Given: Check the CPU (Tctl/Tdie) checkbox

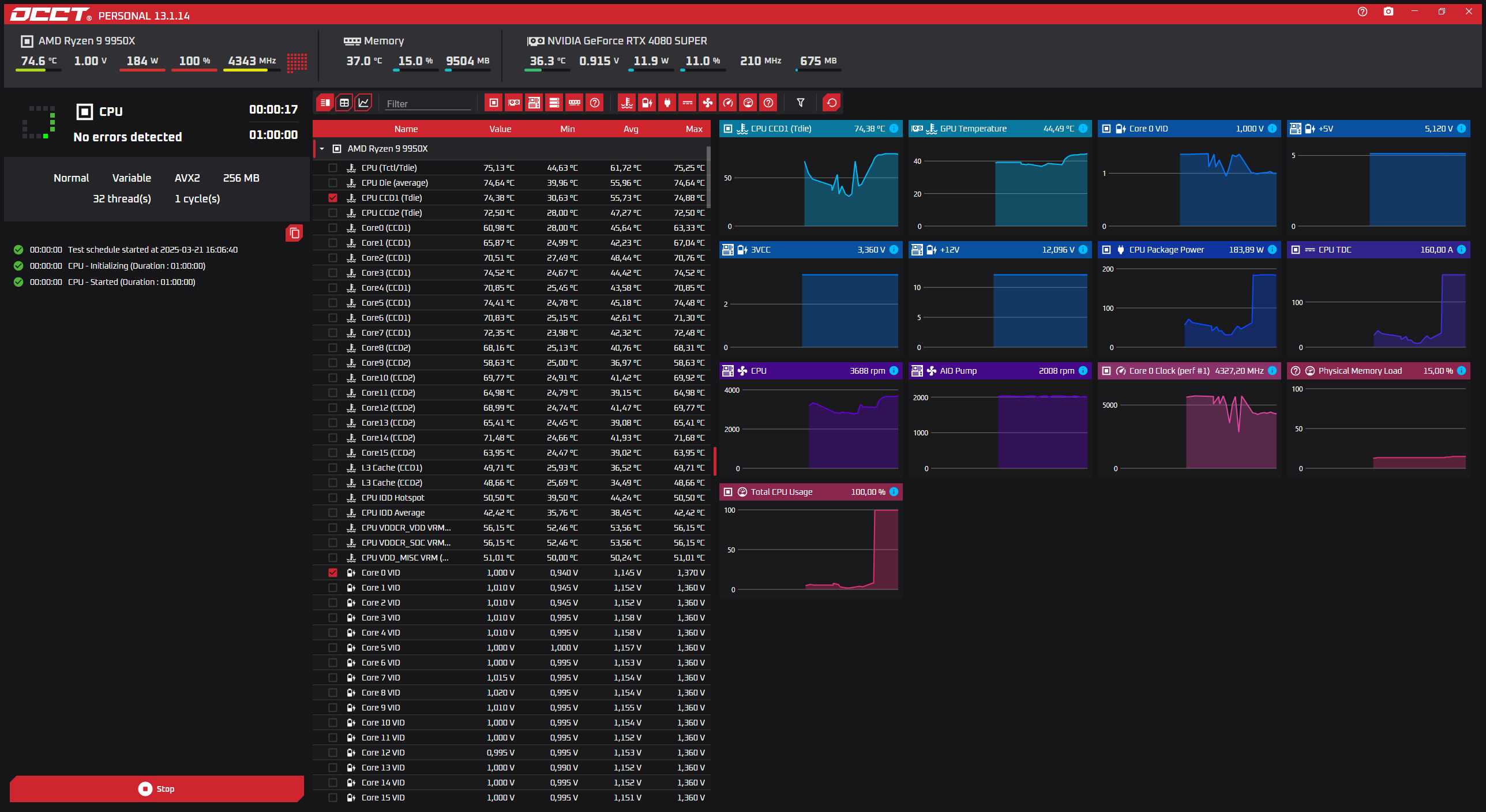Looking at the screenshot, I should [x=333, y=168].
